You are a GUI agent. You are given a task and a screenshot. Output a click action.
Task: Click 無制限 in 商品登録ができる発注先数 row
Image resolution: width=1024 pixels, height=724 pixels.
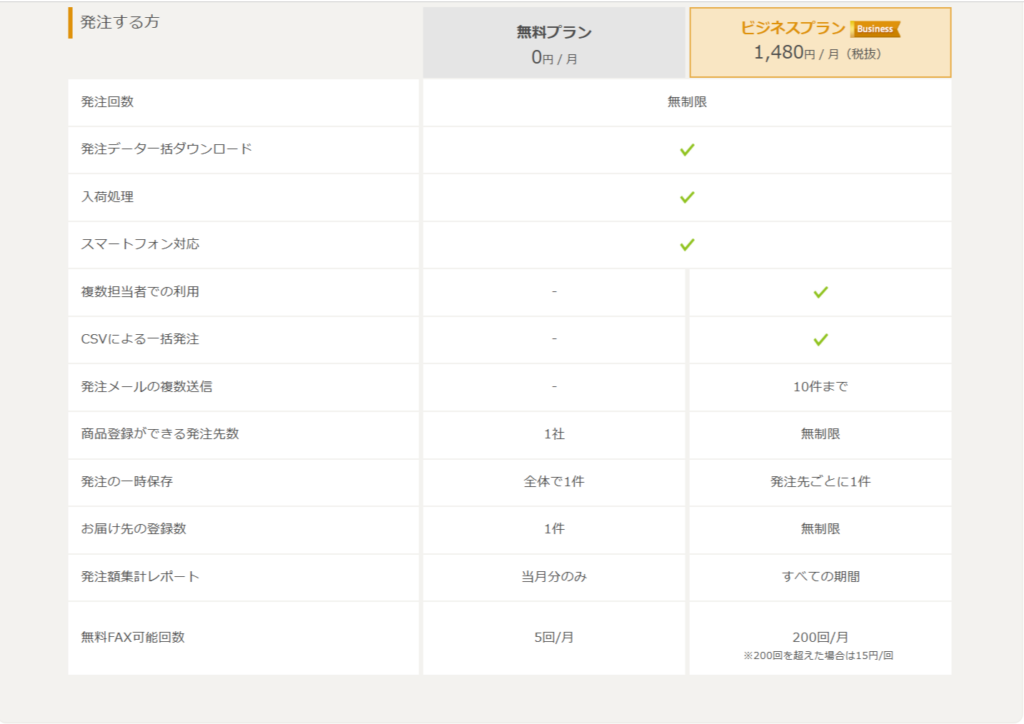click(x=820, y=433)
